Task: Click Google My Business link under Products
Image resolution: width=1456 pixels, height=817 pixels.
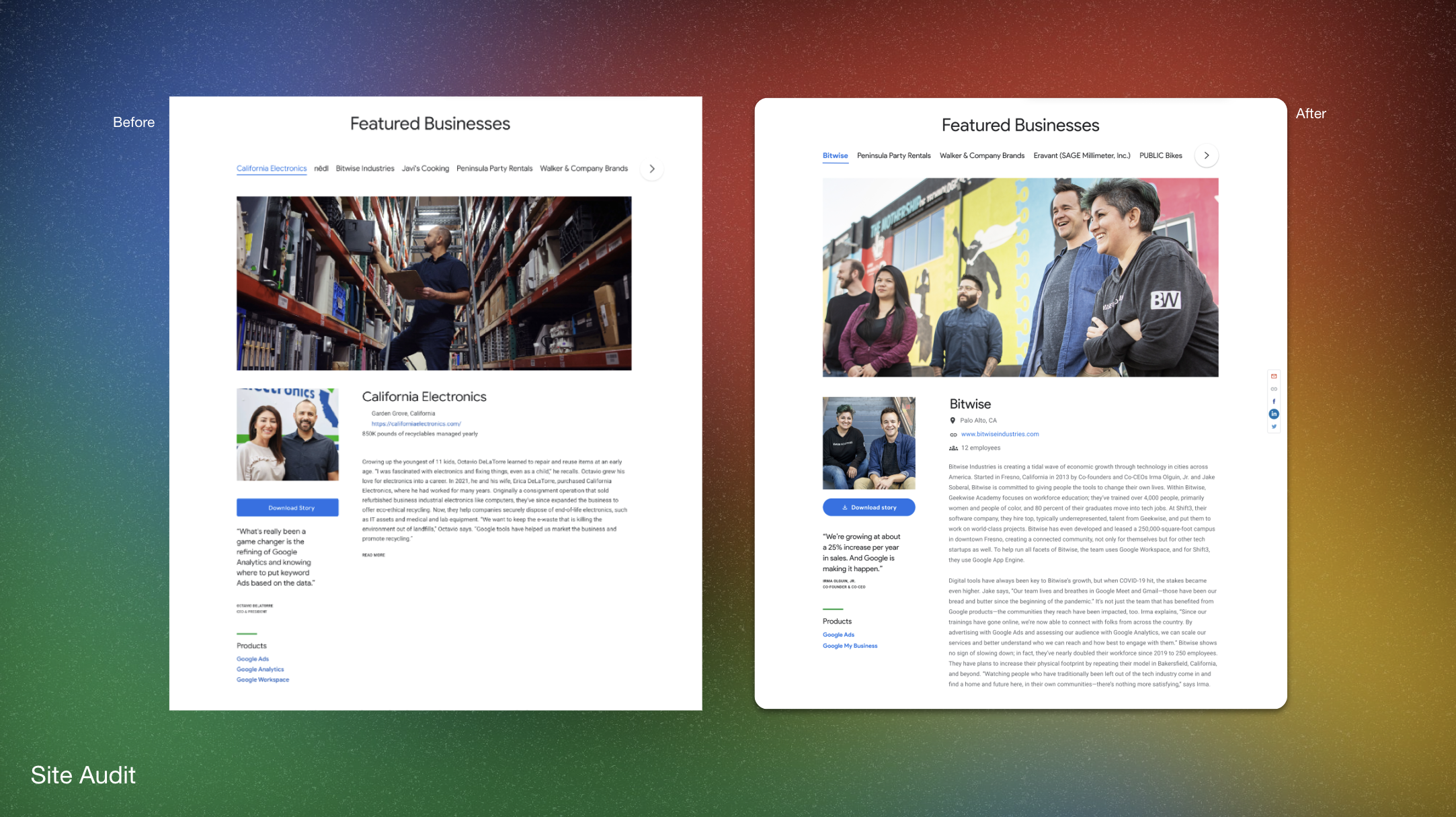Action: click(849, 645)
